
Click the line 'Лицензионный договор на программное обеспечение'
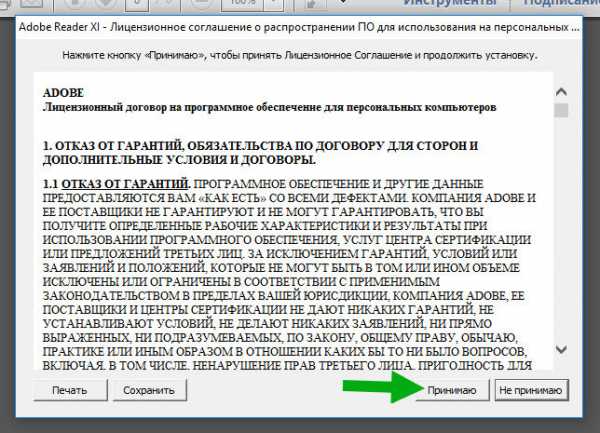(269, 107)
